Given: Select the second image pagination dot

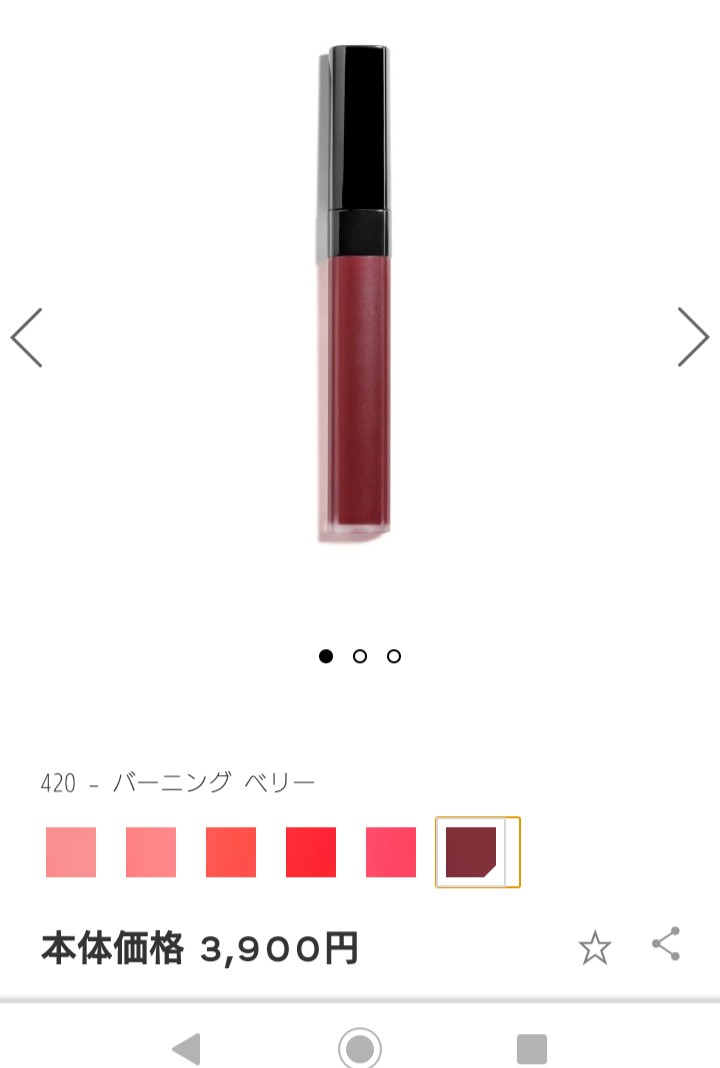Looking at the screenshot, I should [x=360, y=656].
